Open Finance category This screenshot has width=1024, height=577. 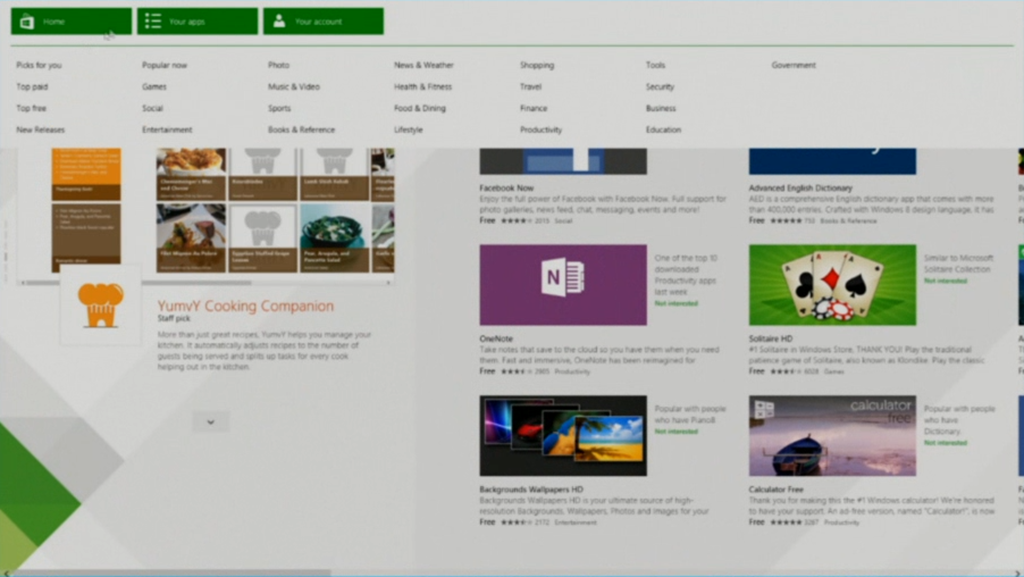point(534,108)
